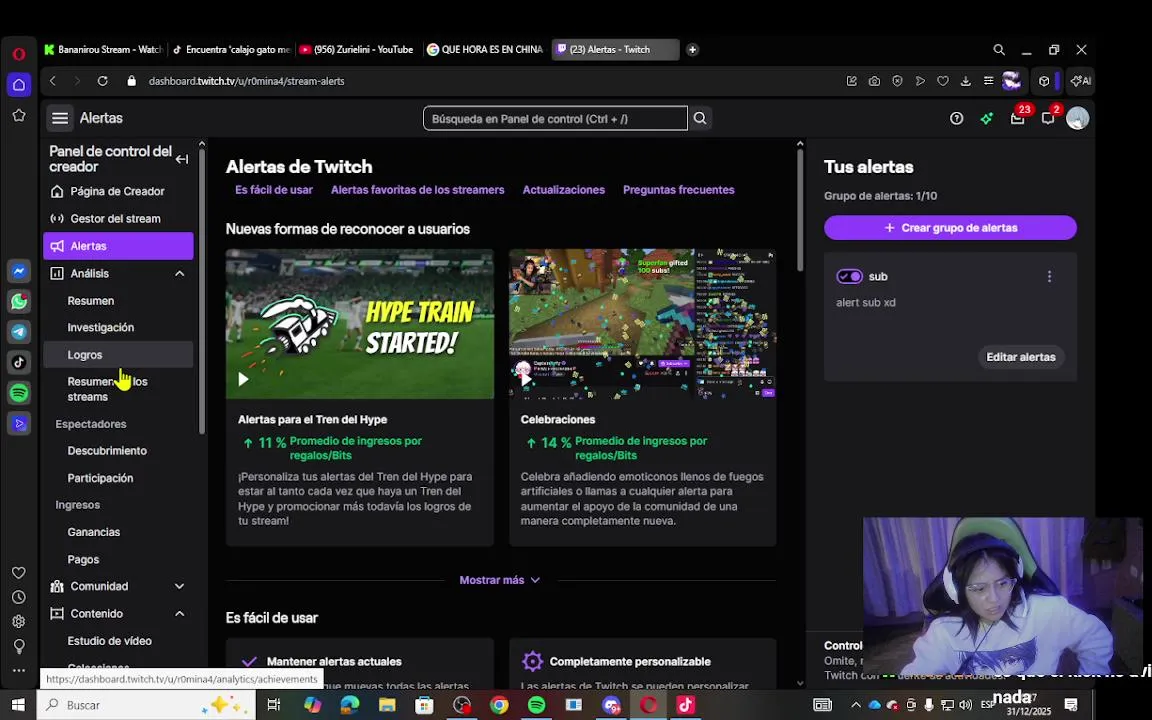Show hidden system tray icons arrow

coord(856,705)
